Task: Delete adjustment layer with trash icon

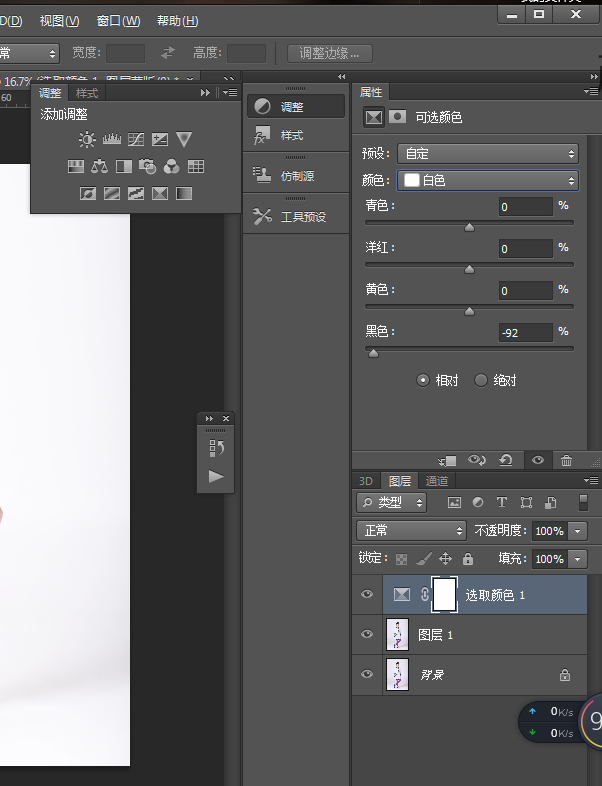Action: (x=567, y=461)
